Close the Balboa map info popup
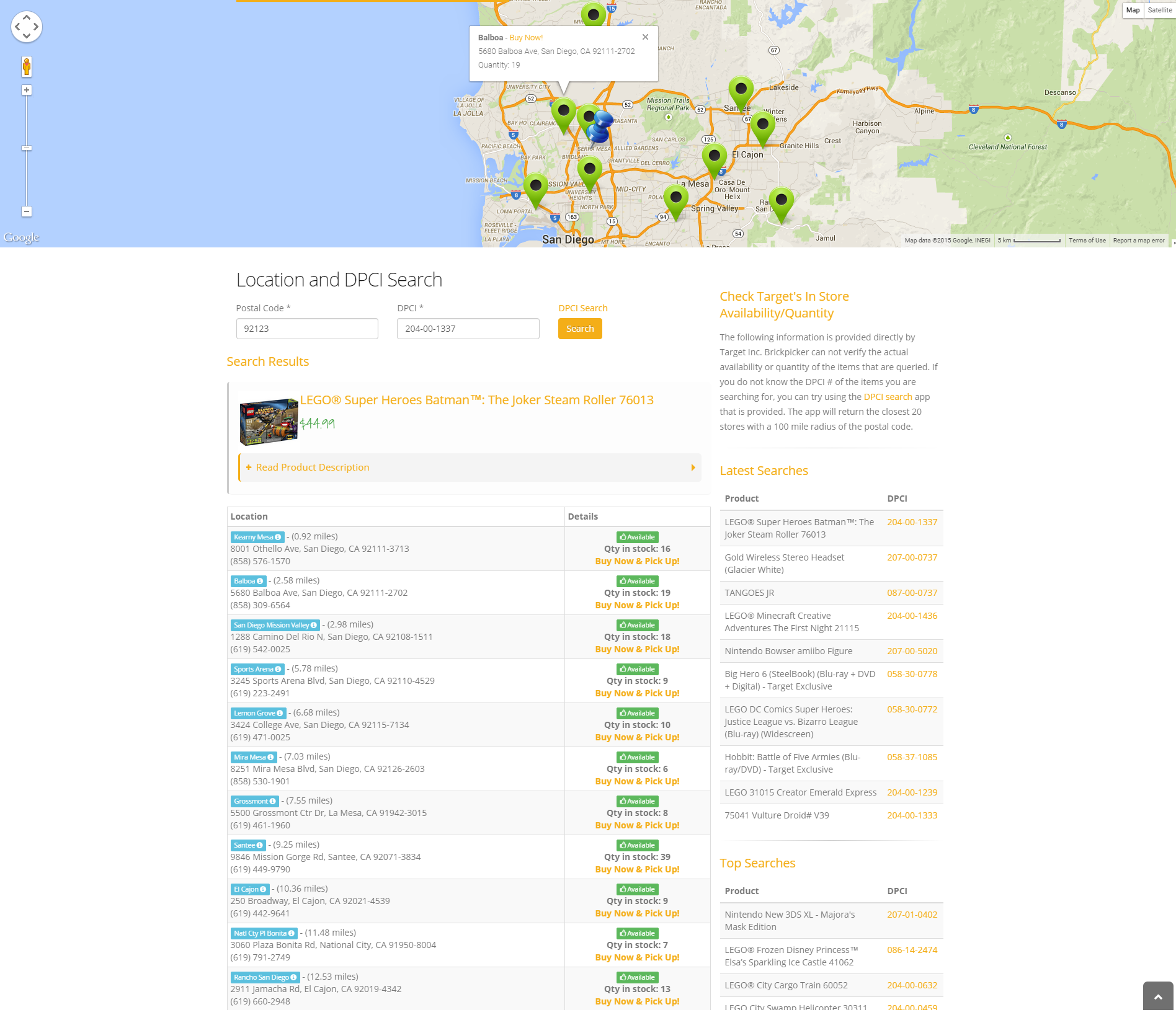1176x1033 pixels. coord(645,37)
